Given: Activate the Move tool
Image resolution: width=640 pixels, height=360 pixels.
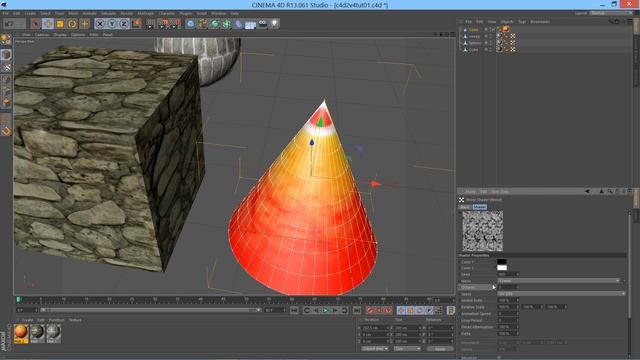Looking at the screenshot, I should pyautogui.click(x=48, y=24).
